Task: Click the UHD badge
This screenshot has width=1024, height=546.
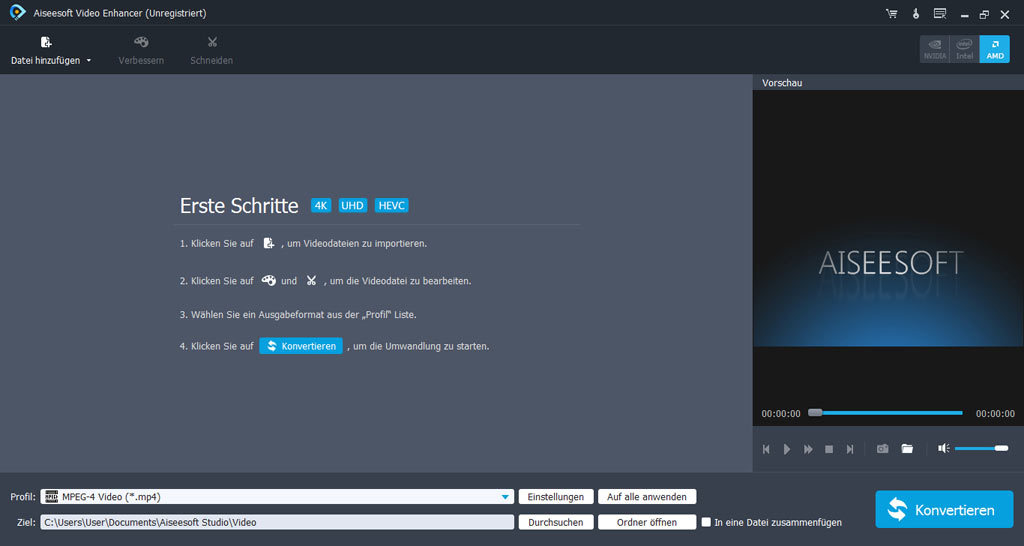Action: pyautogui.click(x=353, y=206)
